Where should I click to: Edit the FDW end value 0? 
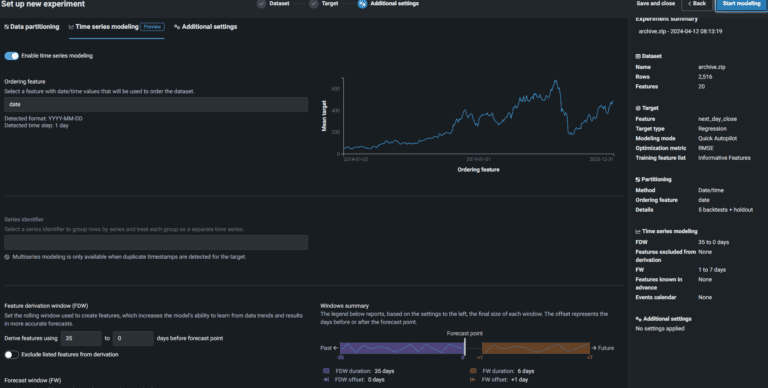133,339
